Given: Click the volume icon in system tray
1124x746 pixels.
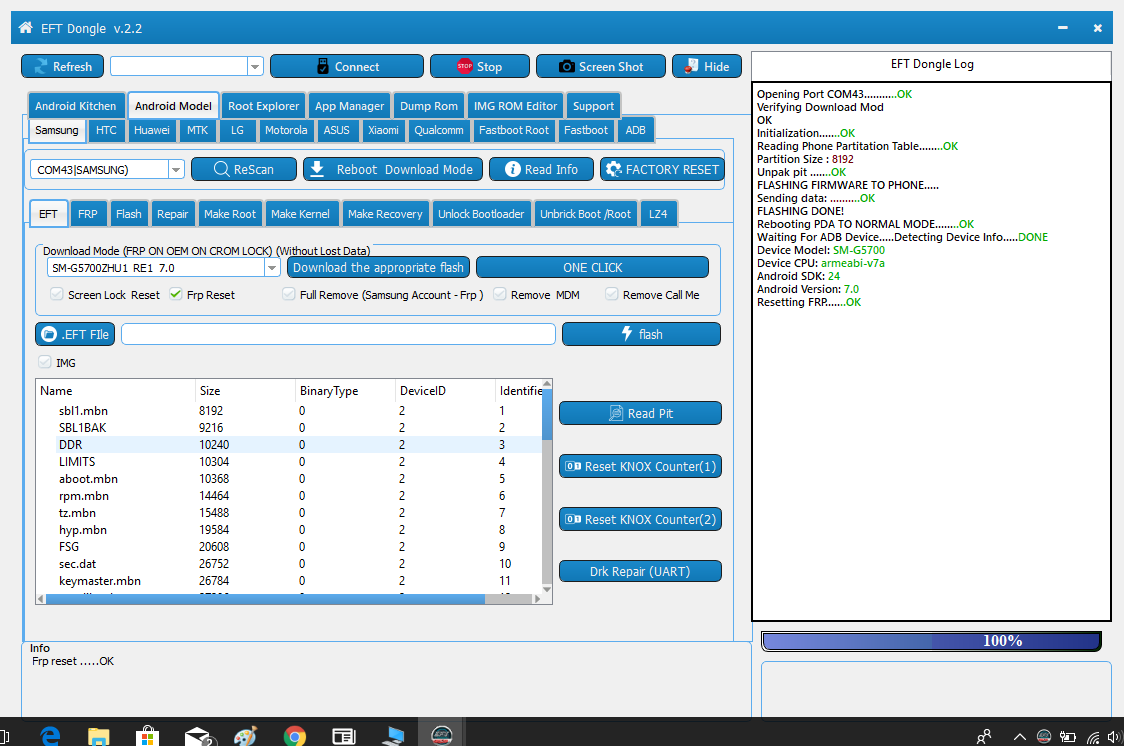Looking at the screenshot, I should coord(1114,736).
